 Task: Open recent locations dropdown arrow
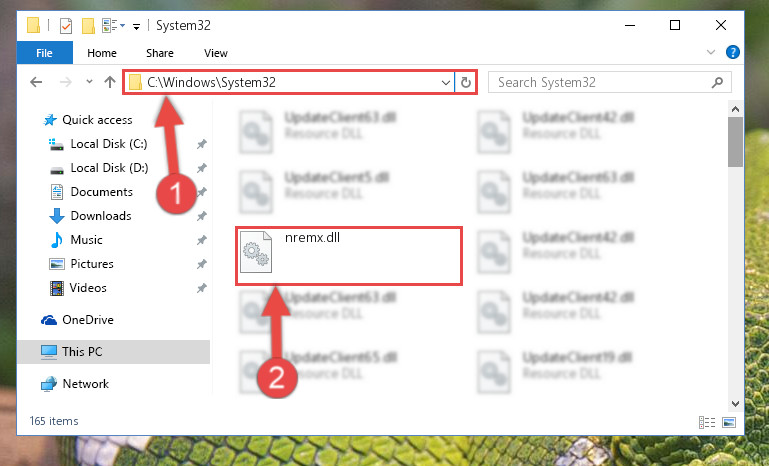tap(89, 82)
